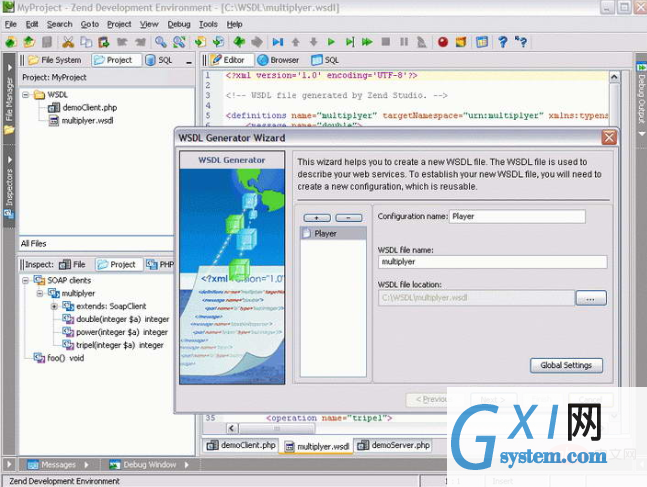Screen dimensions: 647x487
Task: Click the Step Over play-bar icon
Action: (349, 42)
